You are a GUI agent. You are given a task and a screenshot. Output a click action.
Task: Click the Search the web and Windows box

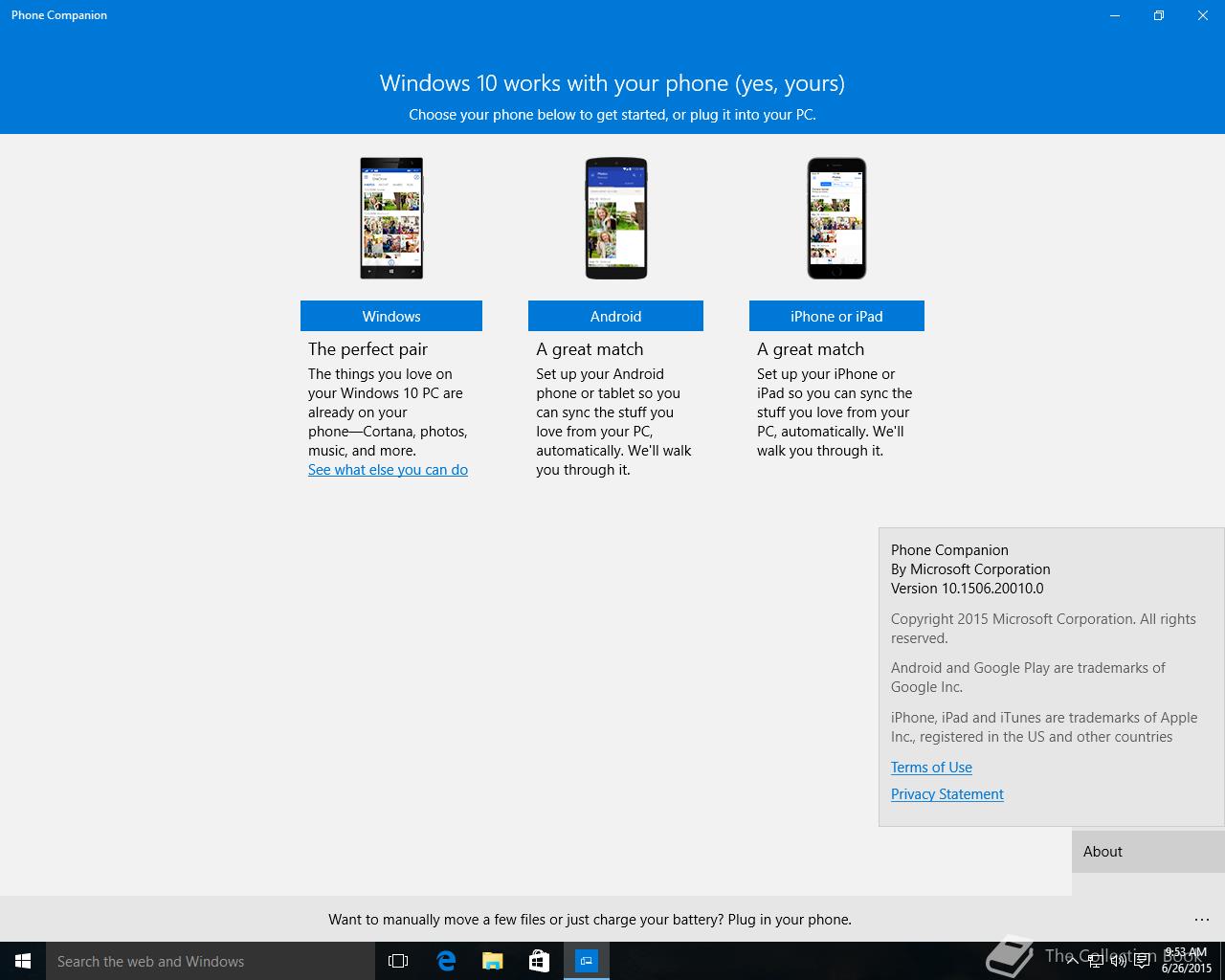point(211,961)
